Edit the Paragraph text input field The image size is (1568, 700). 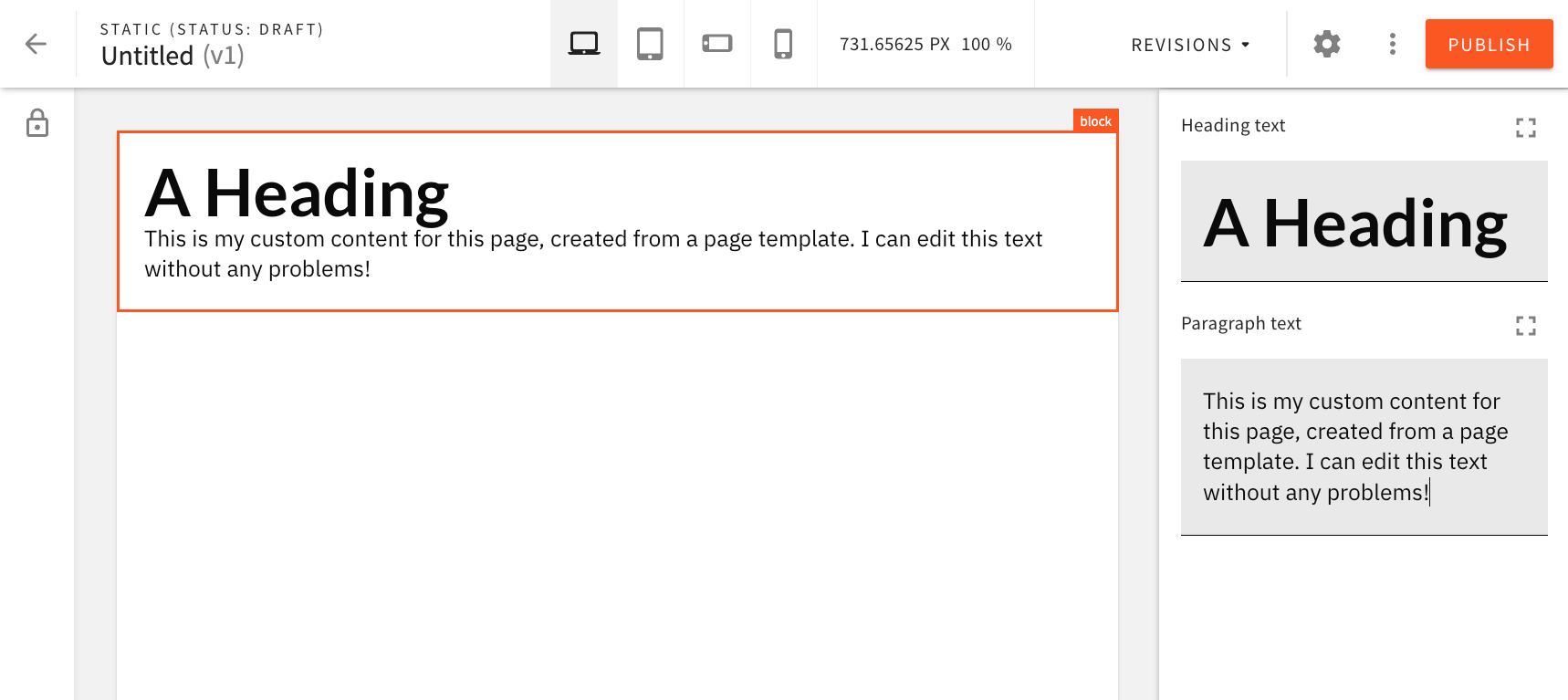pos(1364,446)
